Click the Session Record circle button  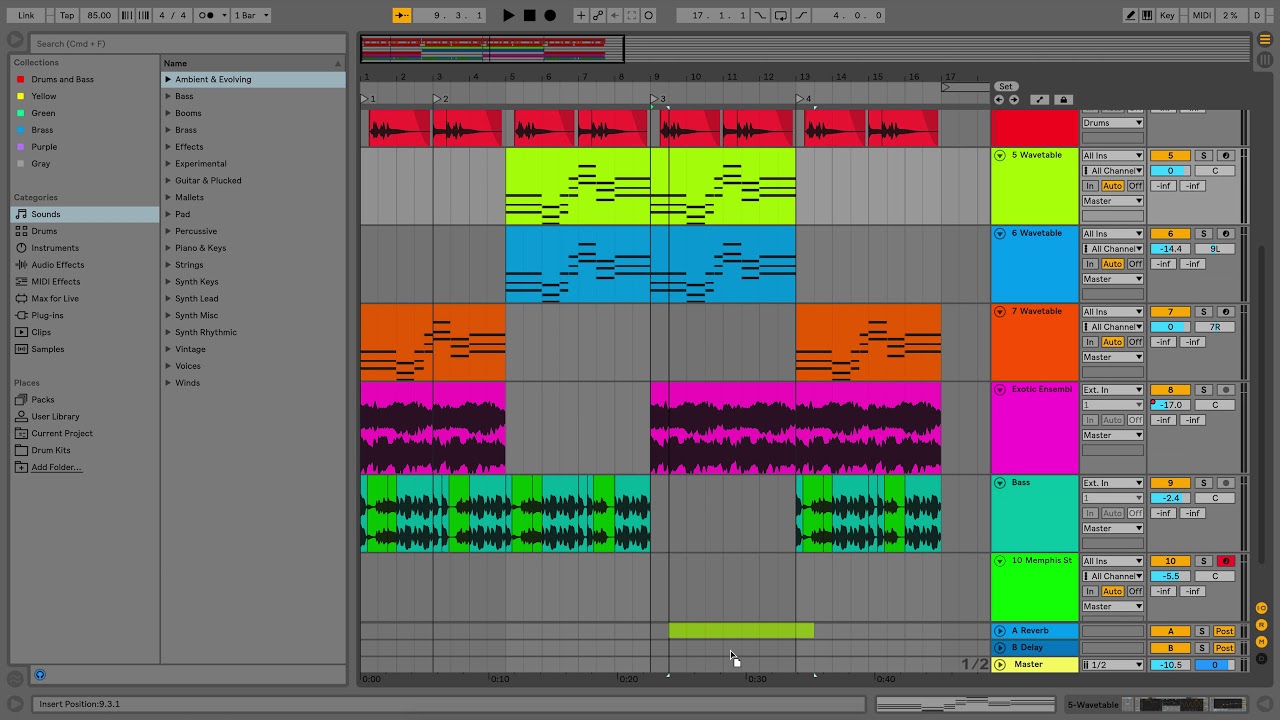649,15
